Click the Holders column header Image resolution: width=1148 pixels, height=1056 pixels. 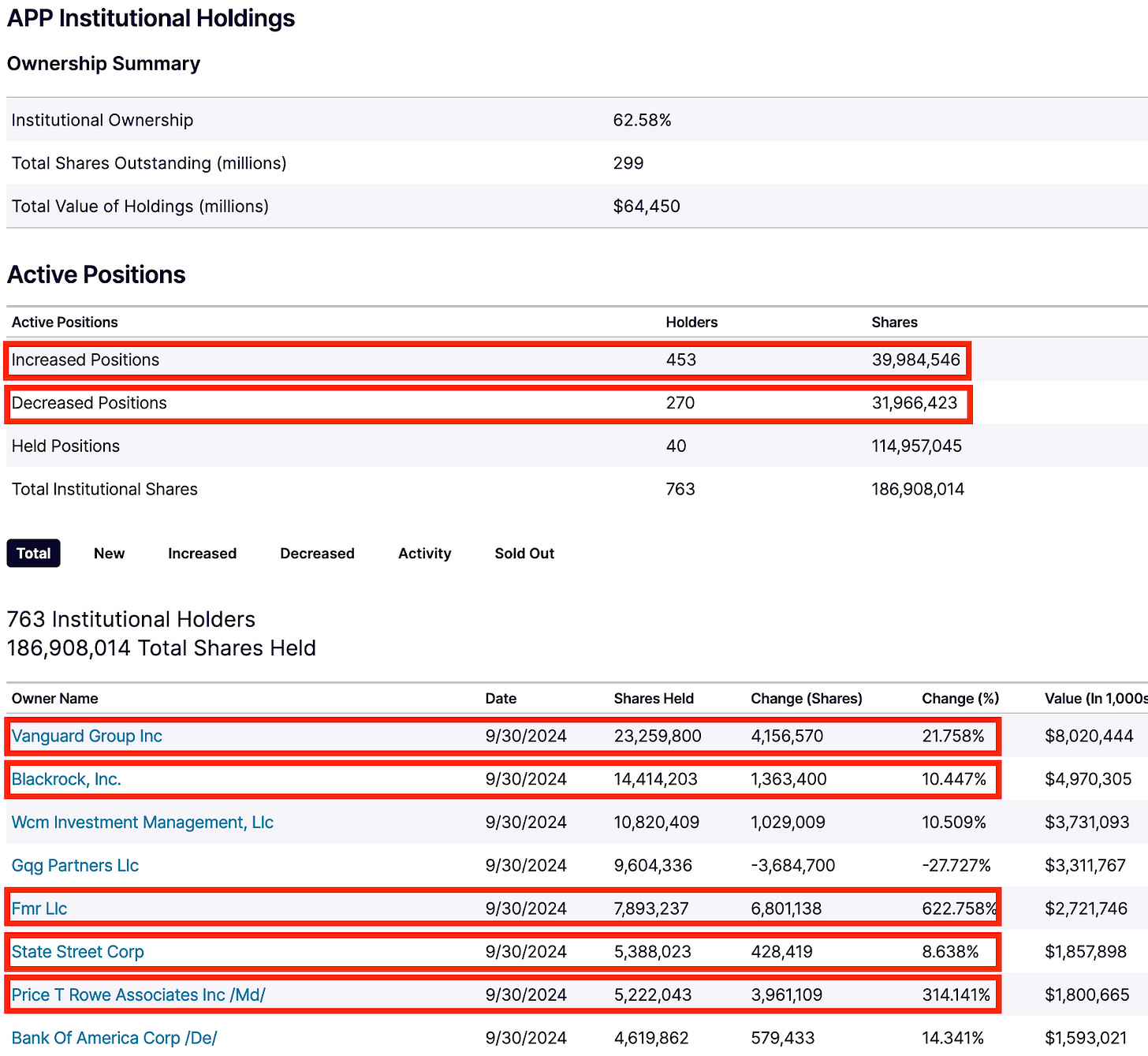point(691,322)
